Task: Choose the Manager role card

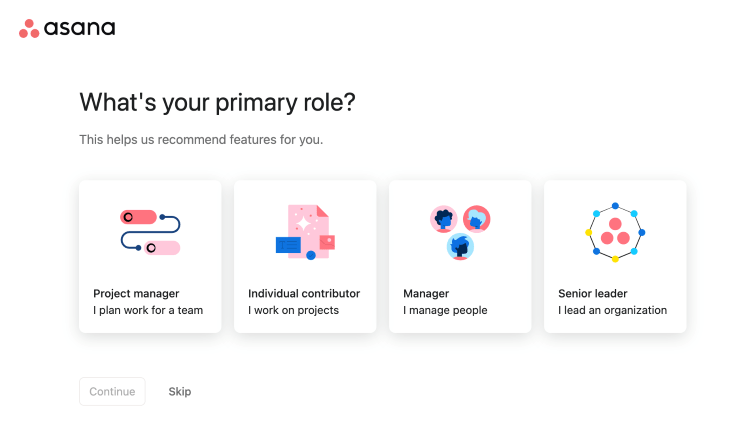Action: [x=460, y=257]
